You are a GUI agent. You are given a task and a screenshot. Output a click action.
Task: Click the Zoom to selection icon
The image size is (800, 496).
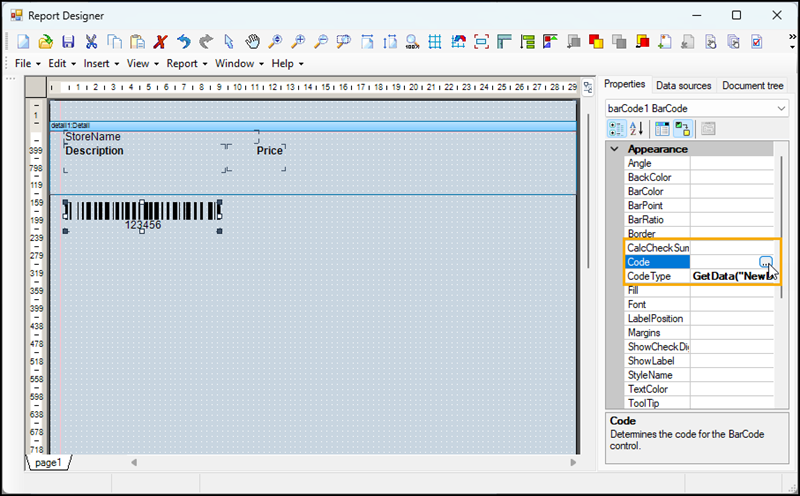point(344,41)
